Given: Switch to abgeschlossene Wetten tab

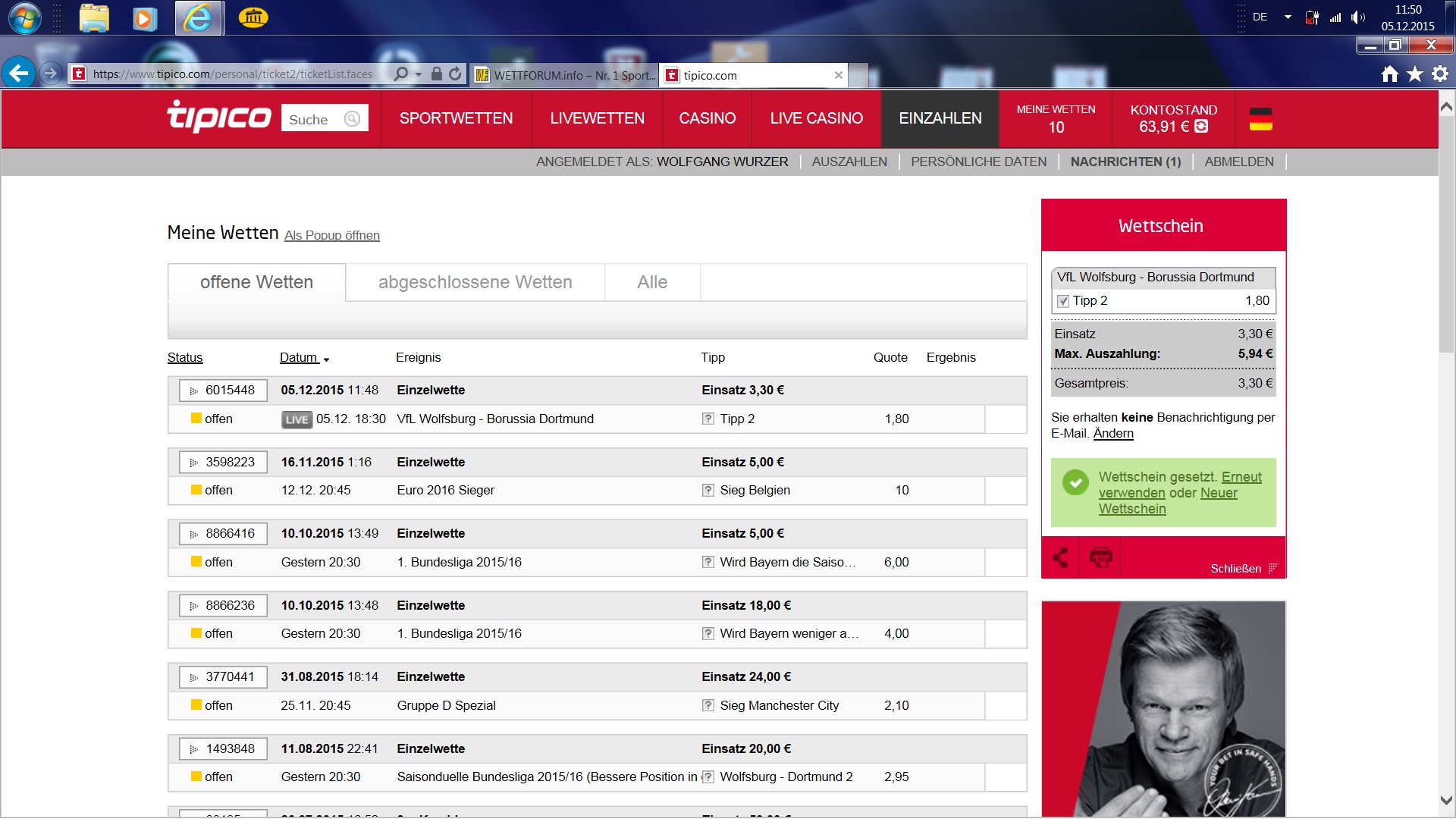Looking at the screenshot, I should pos(475,282).
